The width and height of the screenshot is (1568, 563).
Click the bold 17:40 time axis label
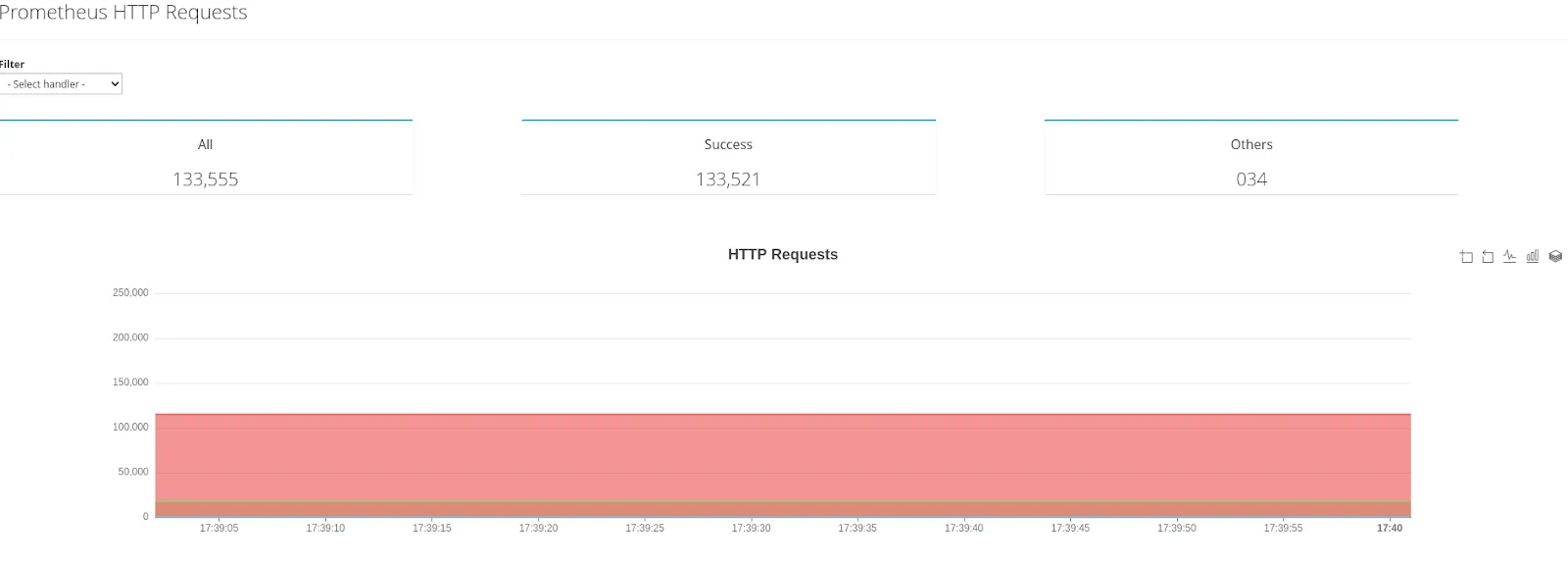[1390, 528]
